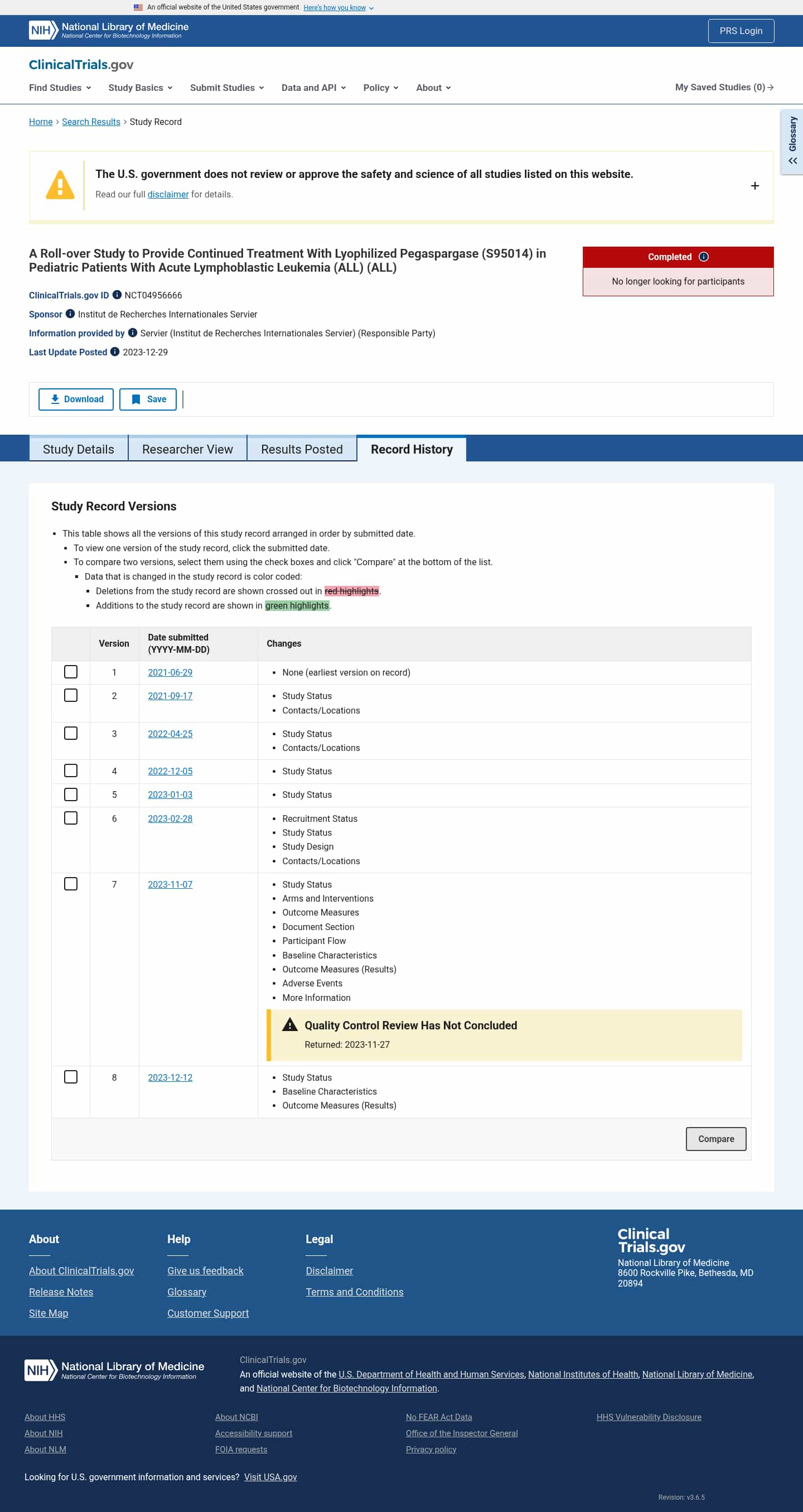Open version submitted 2021-09-17

170,696
